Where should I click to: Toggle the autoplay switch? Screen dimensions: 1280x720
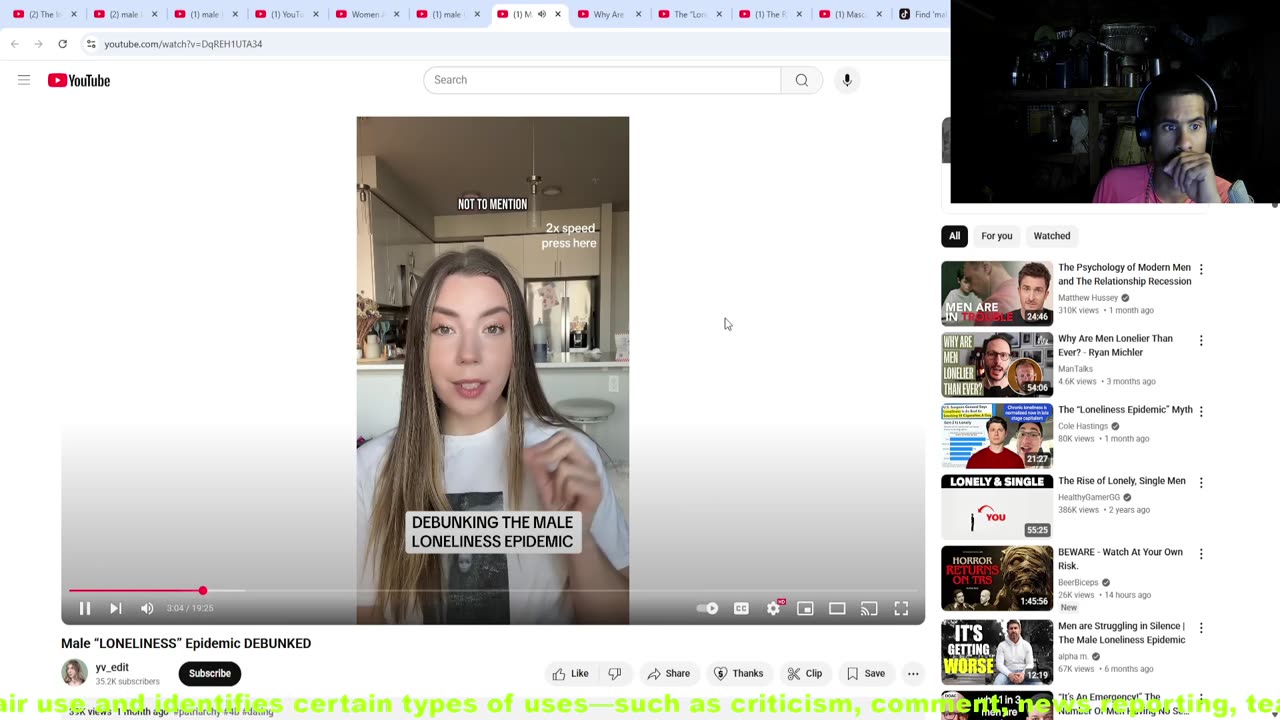pos(707,608)
